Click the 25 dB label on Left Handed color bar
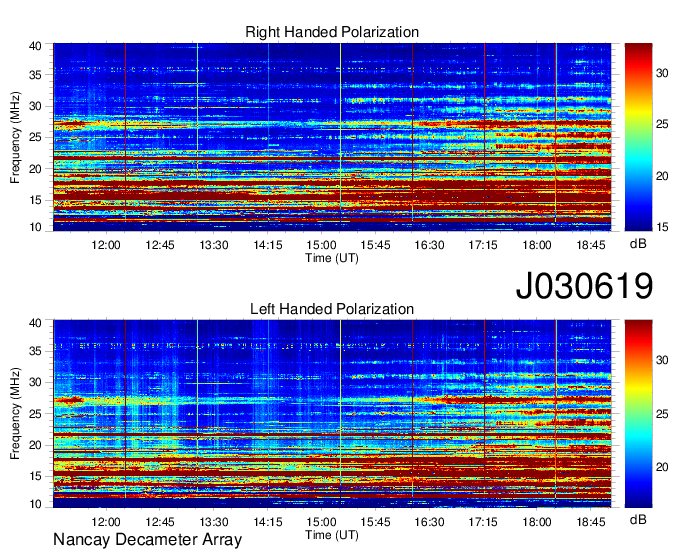 coord(662,414)
